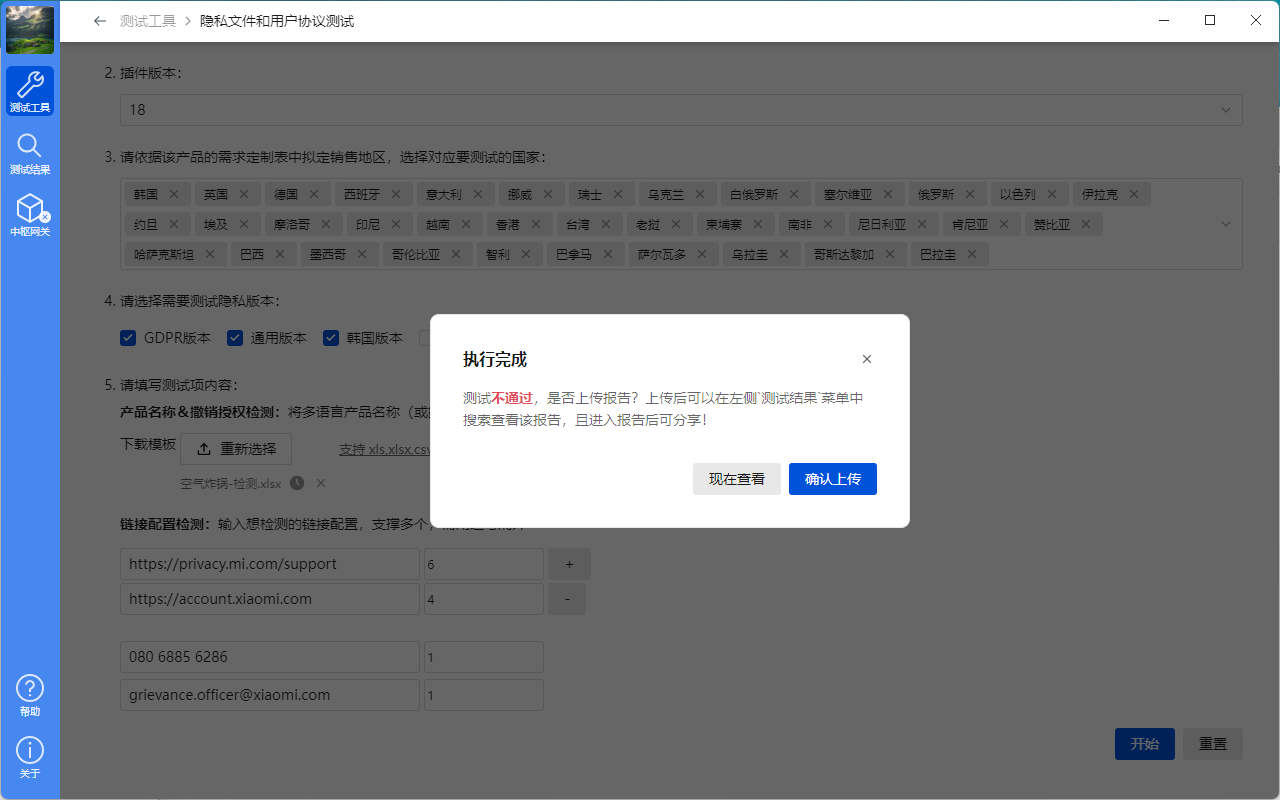The width and height of the screenshot is (1280, 800).
Task: Remove the 瑞士 country tag
Action: (618, 194)
